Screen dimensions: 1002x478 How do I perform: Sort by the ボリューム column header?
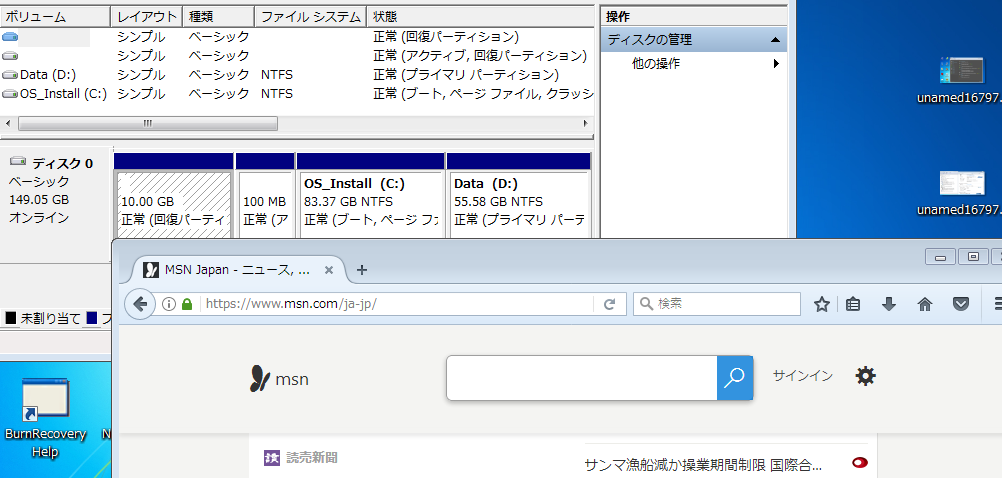tap(56, 17)
